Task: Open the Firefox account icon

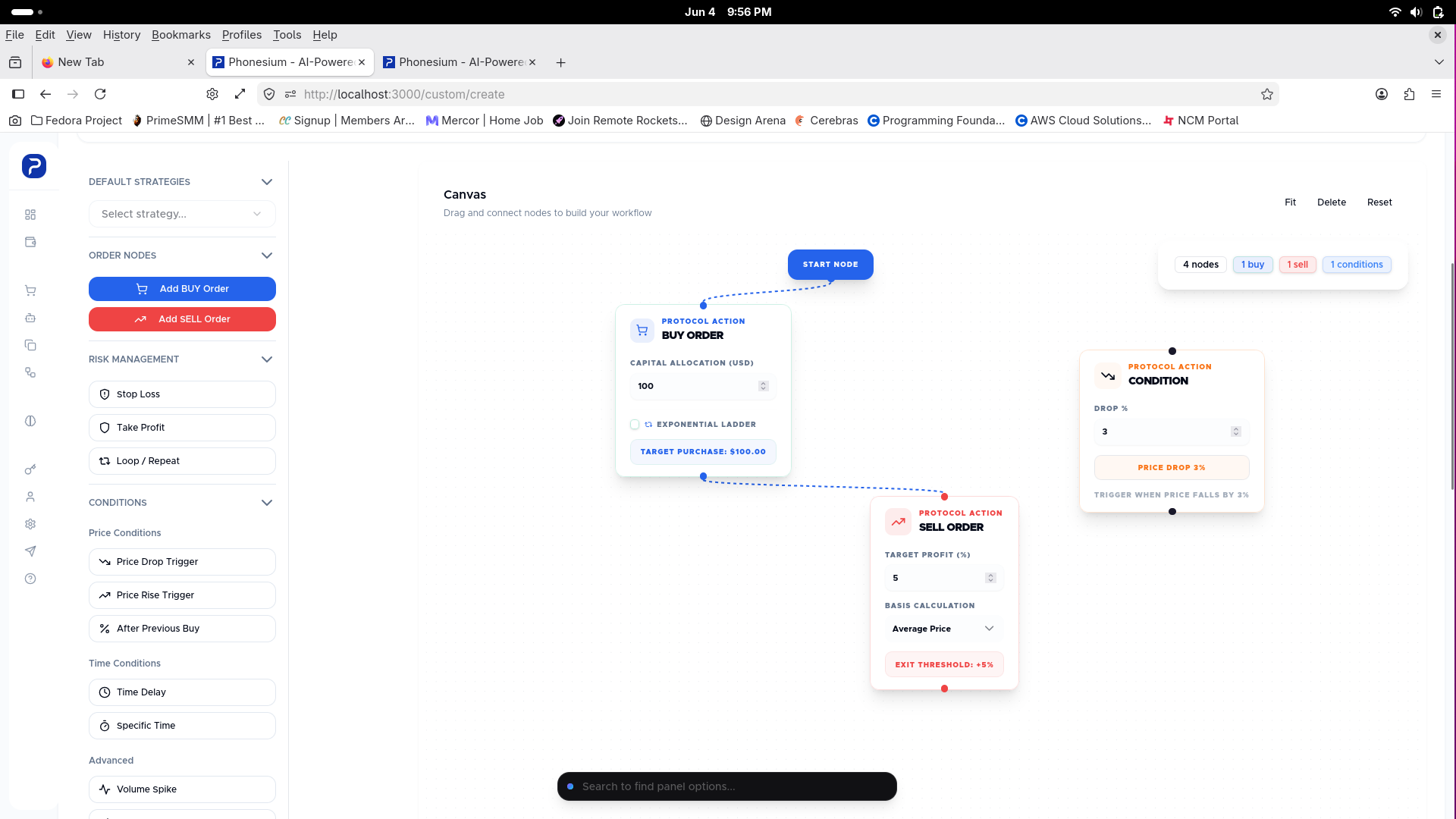Action: [1382, 94]
